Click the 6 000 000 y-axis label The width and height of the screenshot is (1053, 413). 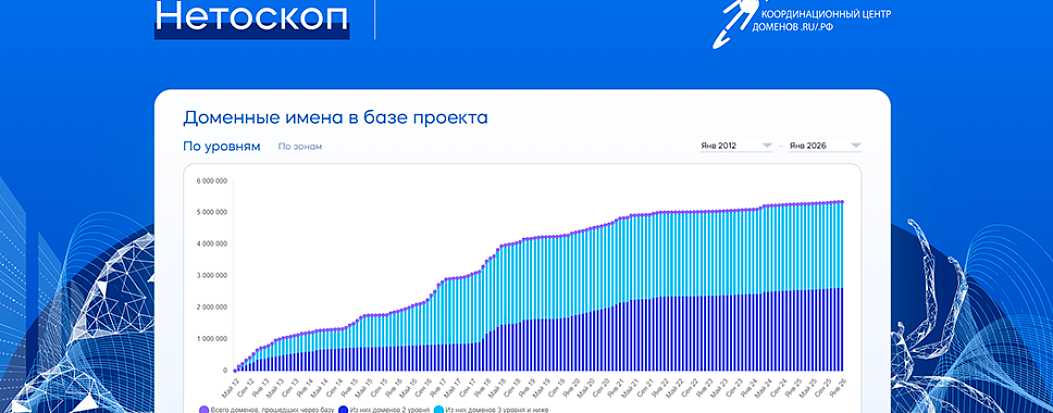211,181
